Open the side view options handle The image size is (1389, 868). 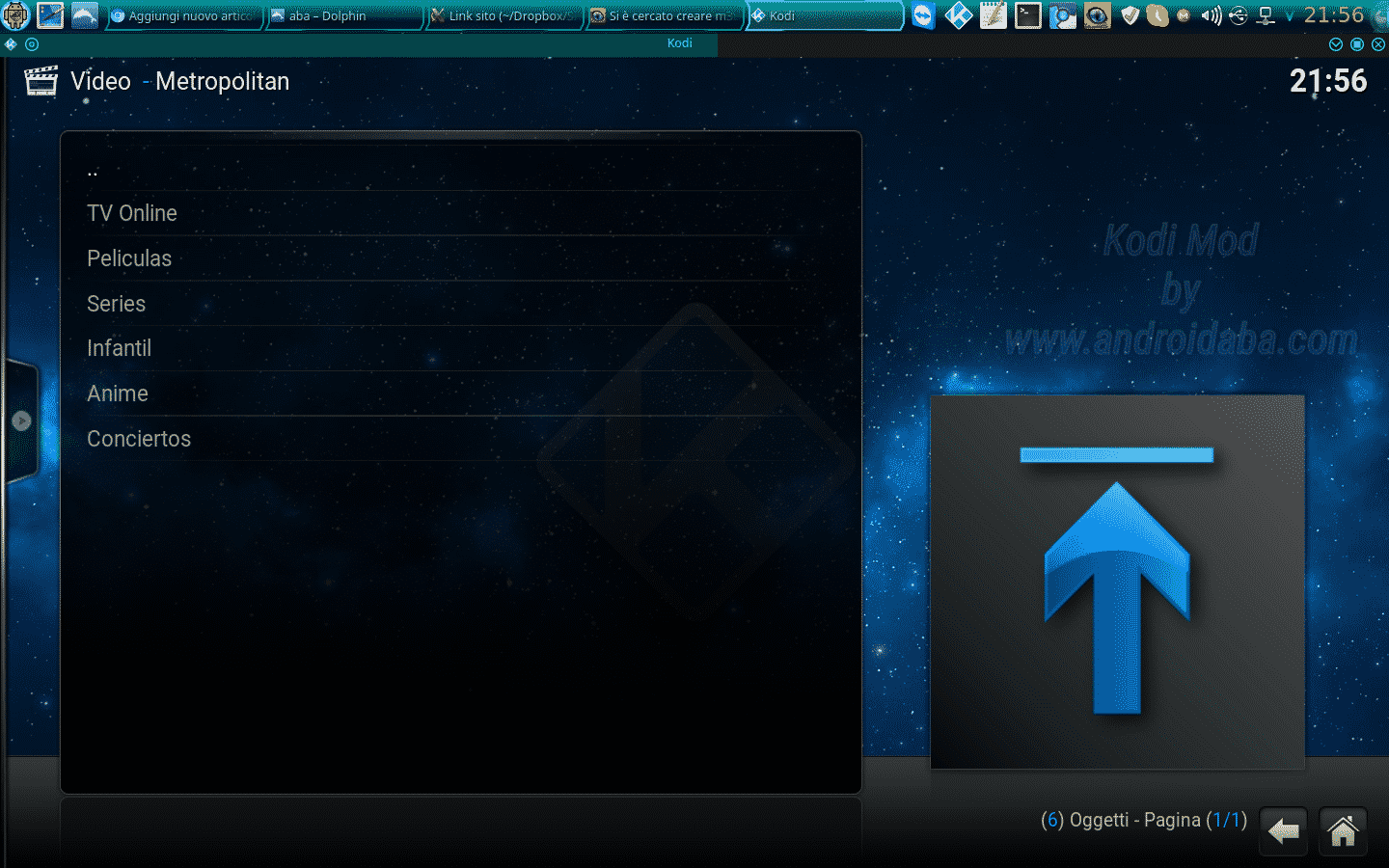click(21, 420)
